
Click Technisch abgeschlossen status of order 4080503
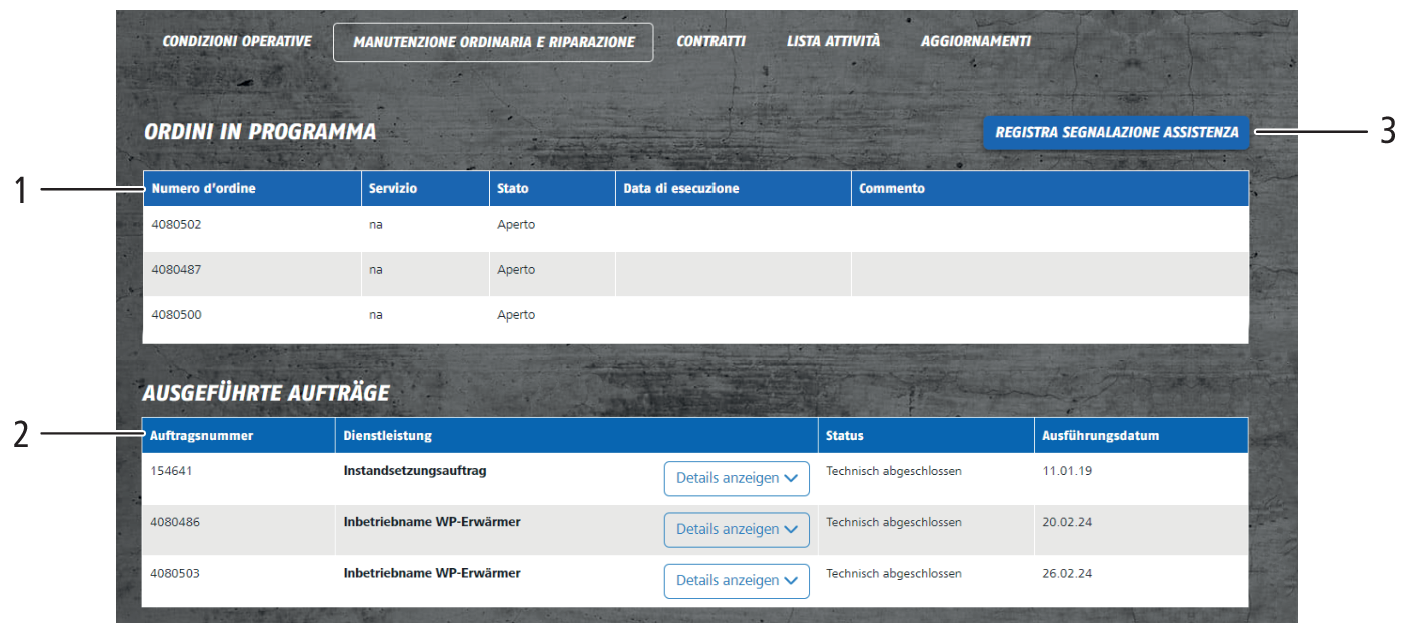(x=894, y=574)
